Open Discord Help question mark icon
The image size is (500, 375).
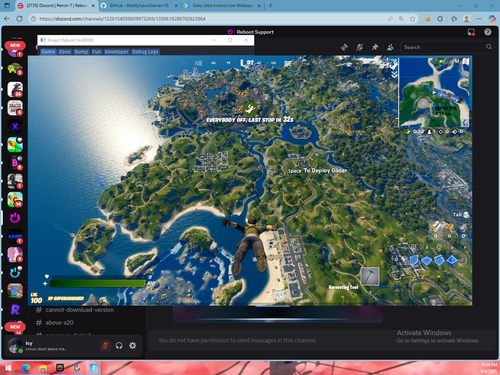point(488,32)
